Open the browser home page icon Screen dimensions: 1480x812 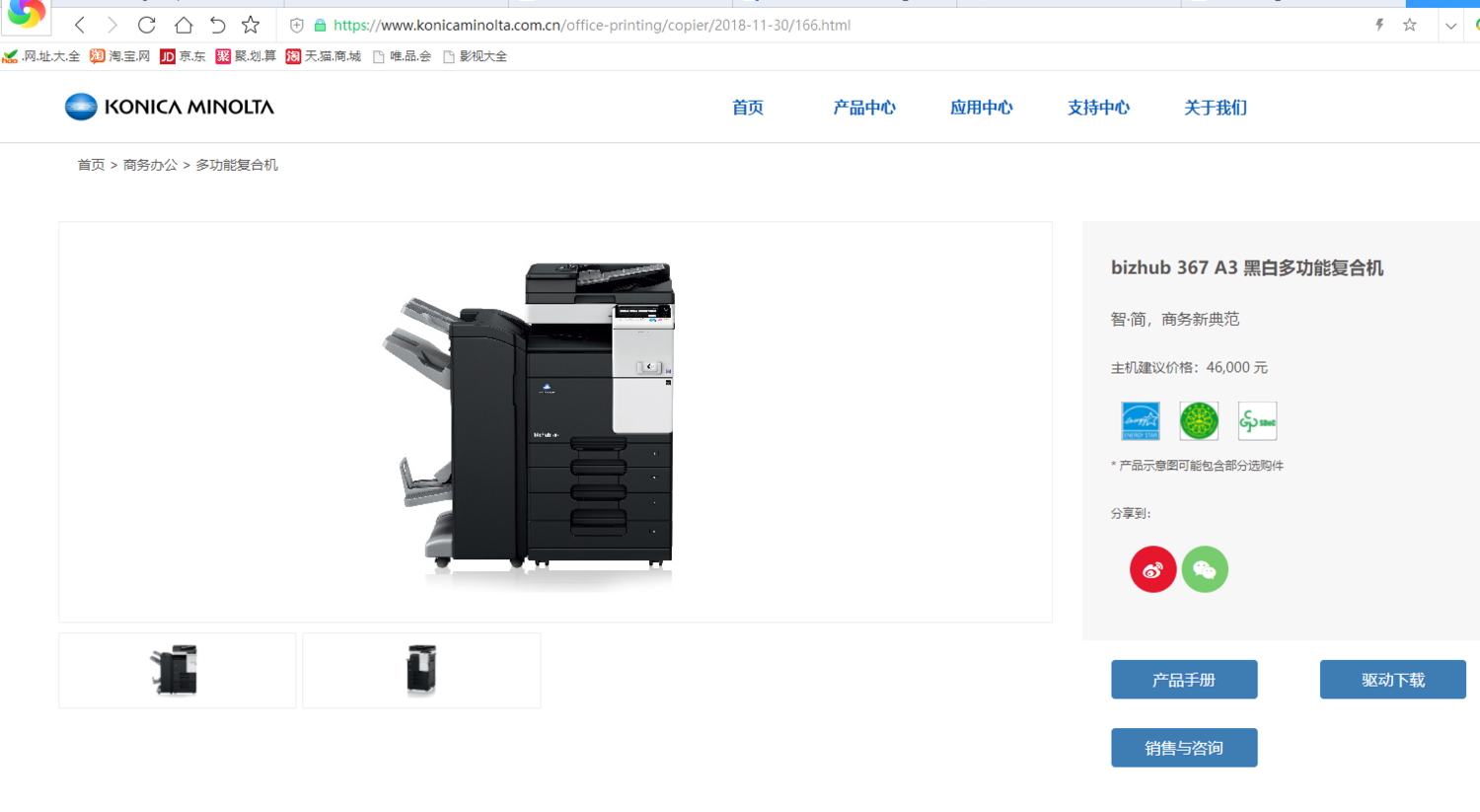(184, 25)
